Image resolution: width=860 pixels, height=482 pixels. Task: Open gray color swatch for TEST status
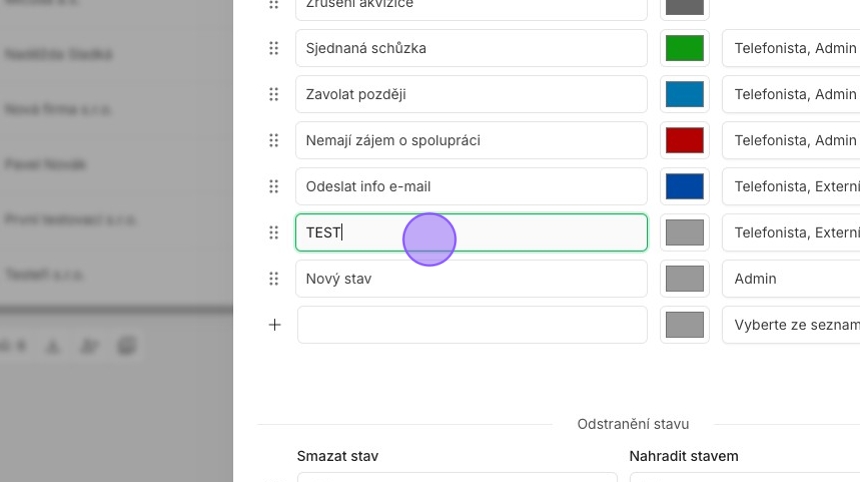pyautogui.click(x=685, y=233)
